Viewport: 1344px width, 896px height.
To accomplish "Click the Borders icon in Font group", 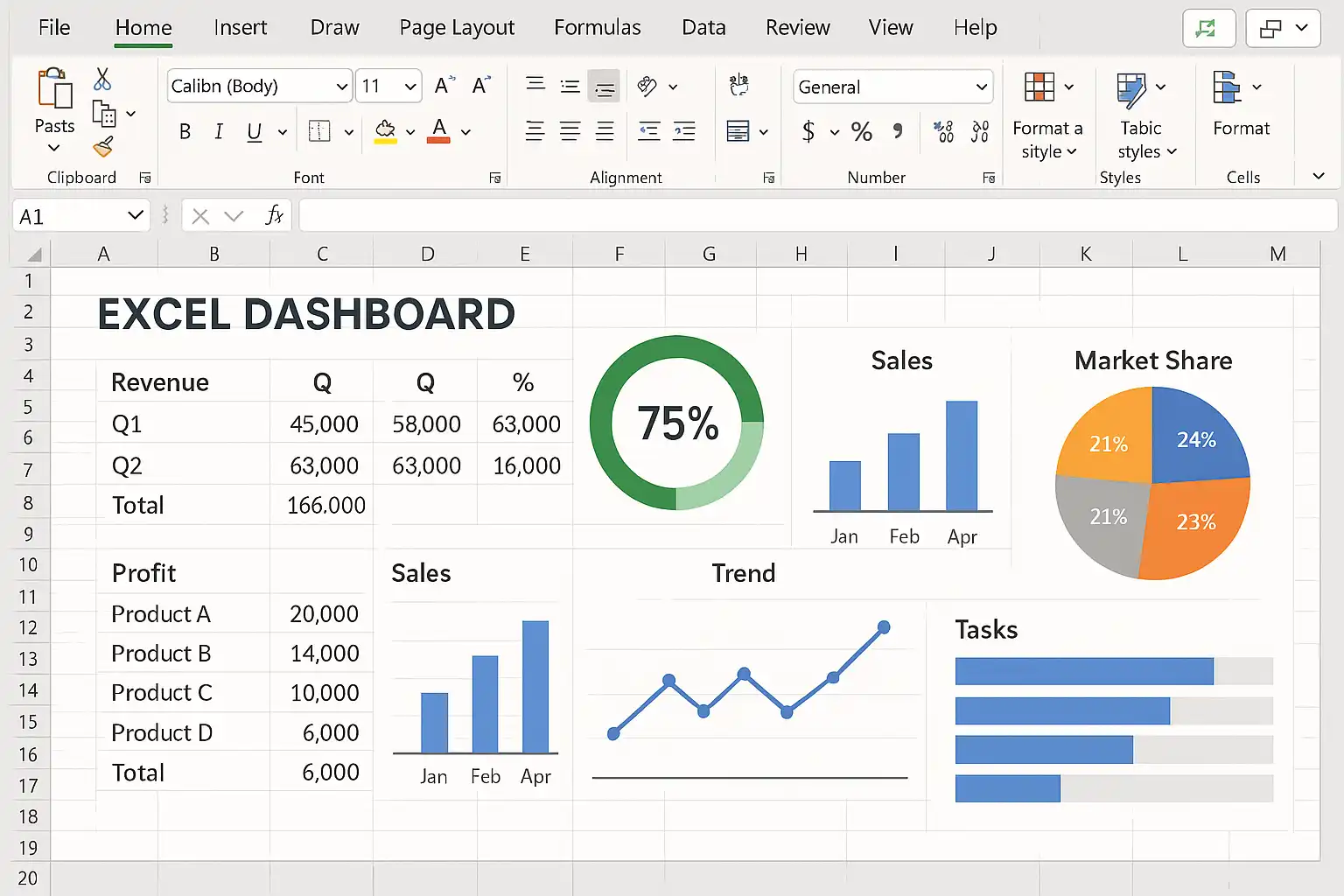I will 320,132.
